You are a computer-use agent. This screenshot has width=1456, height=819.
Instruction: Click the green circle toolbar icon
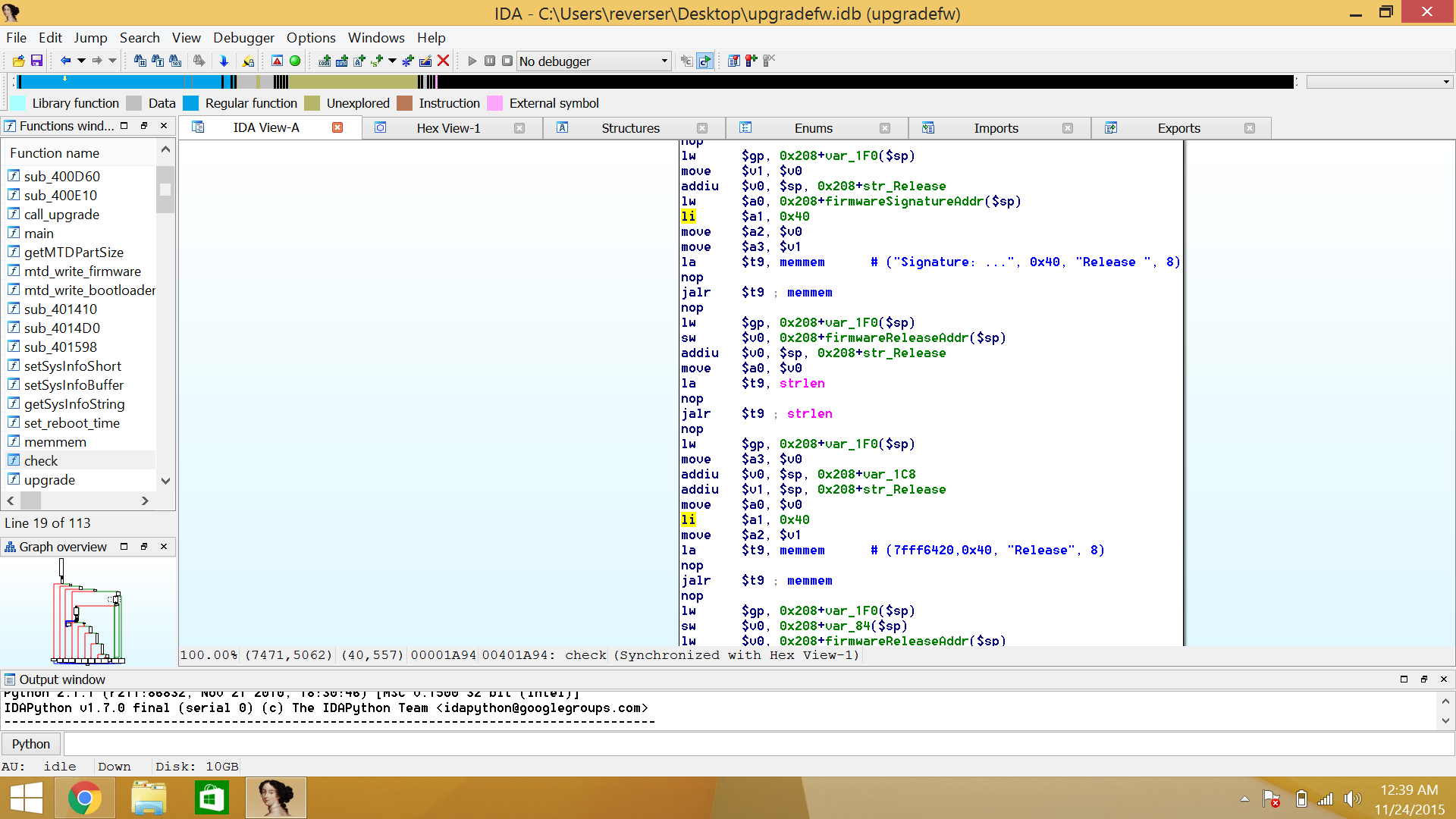[295, 61]
